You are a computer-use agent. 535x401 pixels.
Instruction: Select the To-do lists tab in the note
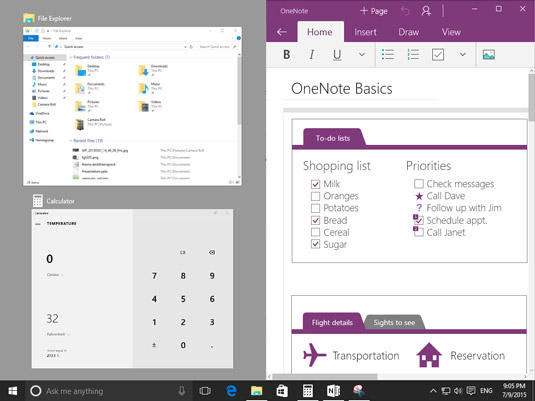333,138
